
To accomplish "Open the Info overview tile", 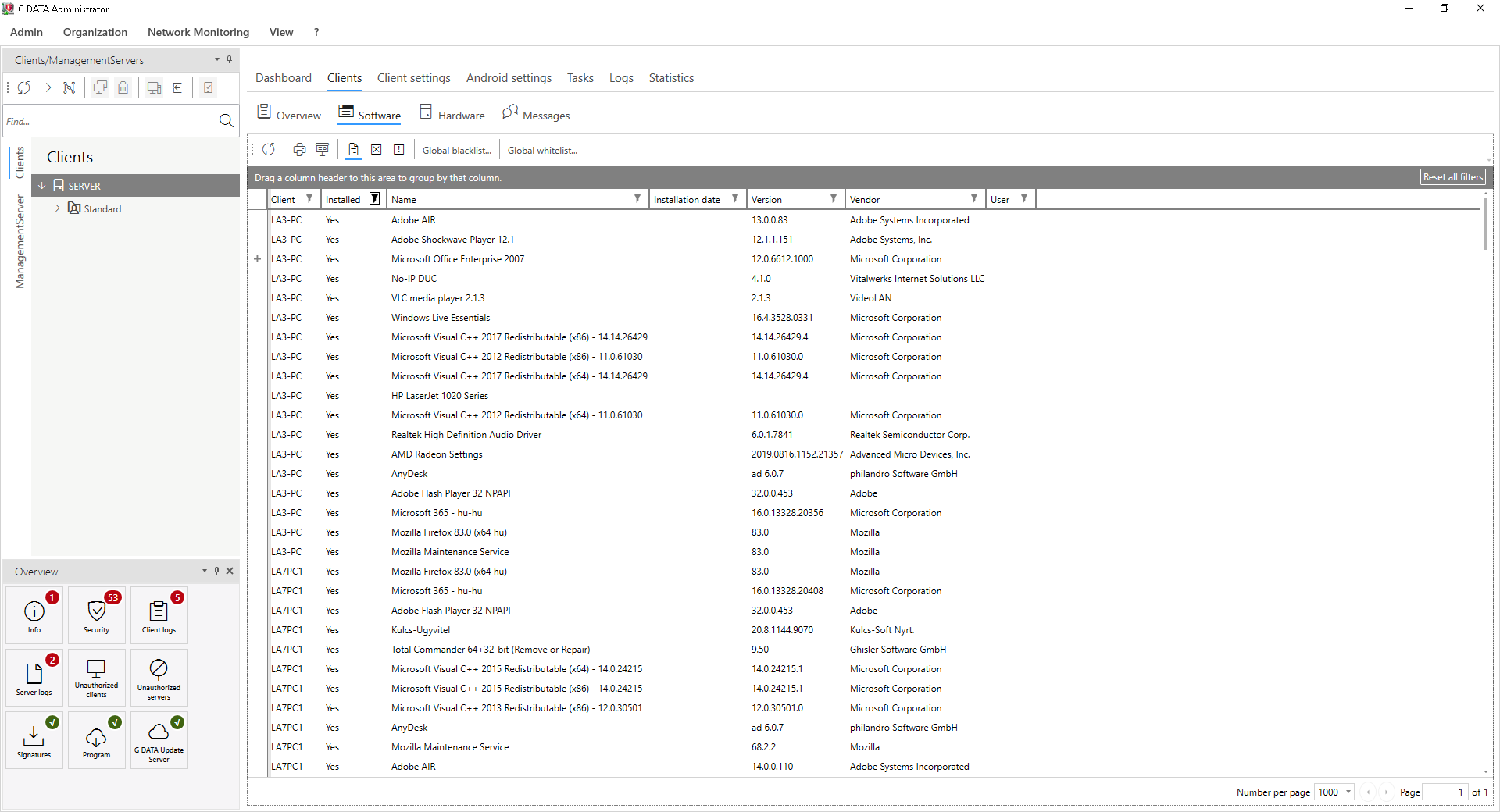I will click(x=34, y=615).
